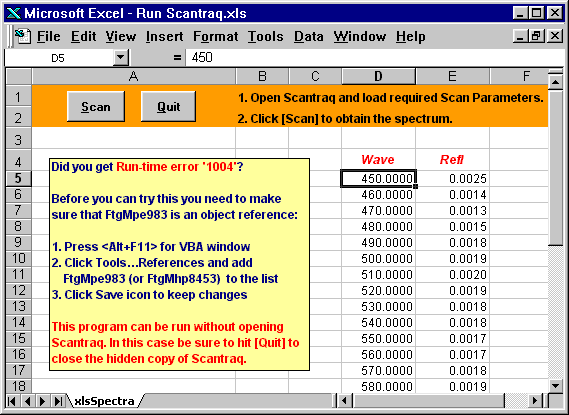Go to previous sheet tab arrow
Viewport: 569px width, 415px height.
click(x=27, y=401)
